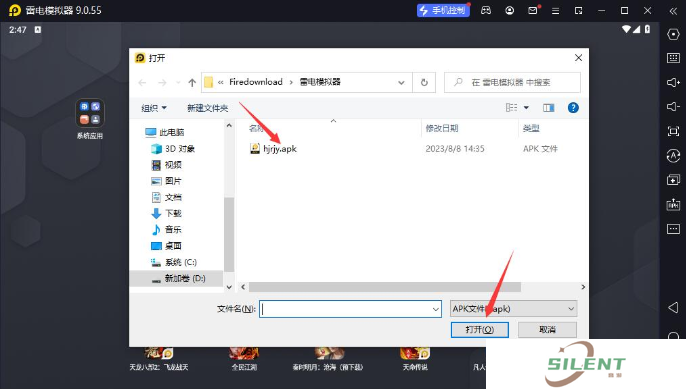Screen dimensions: 686x389
Task: Open keyboard mapping icon in sidebar
Action: point(673,58)
